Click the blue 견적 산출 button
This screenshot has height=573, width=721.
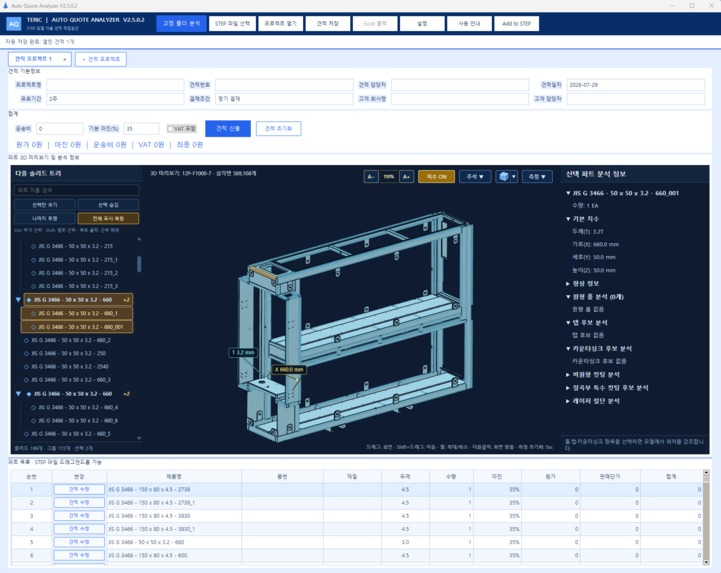pyautogui.click(x=228, y=129)
